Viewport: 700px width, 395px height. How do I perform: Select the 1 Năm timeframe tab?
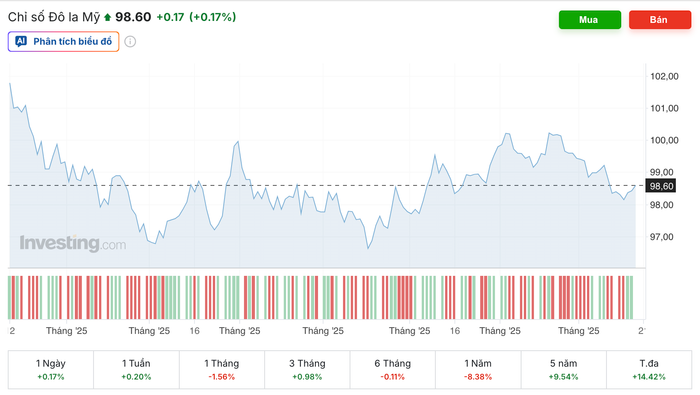click(x=478, y=370)
